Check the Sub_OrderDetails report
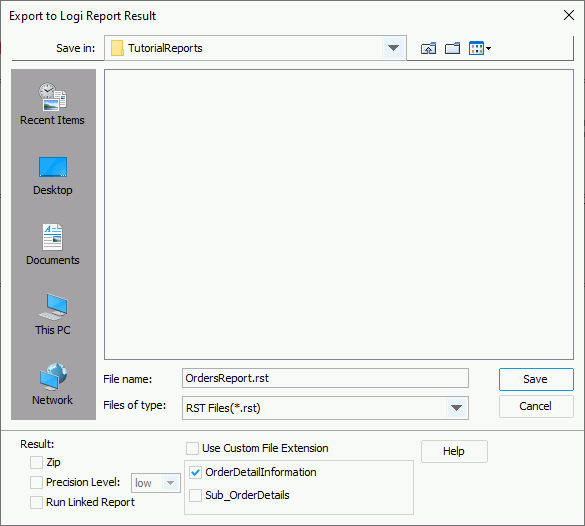 point(195,496)
